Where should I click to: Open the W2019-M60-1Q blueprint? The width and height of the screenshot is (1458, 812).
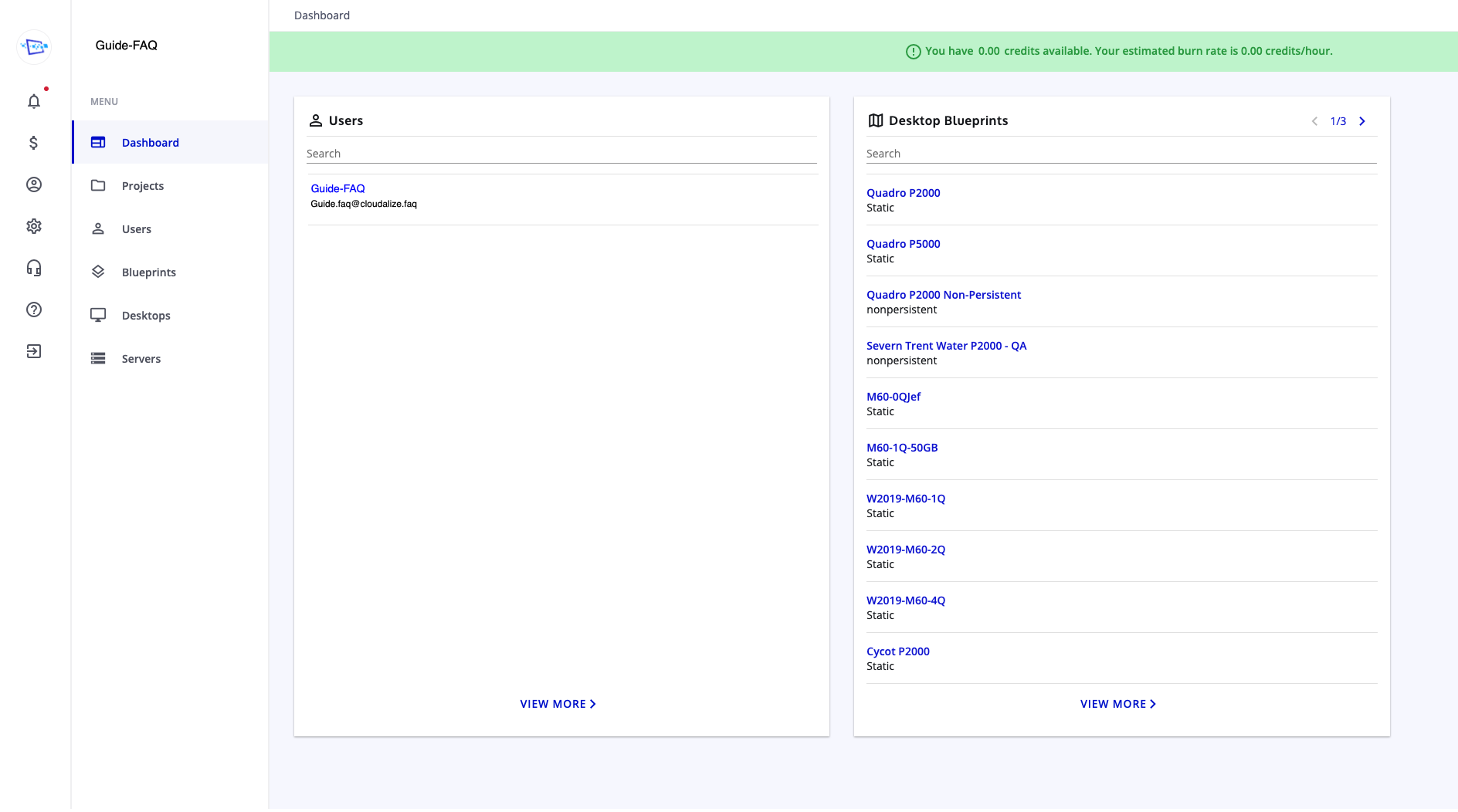tap(906, 499)
